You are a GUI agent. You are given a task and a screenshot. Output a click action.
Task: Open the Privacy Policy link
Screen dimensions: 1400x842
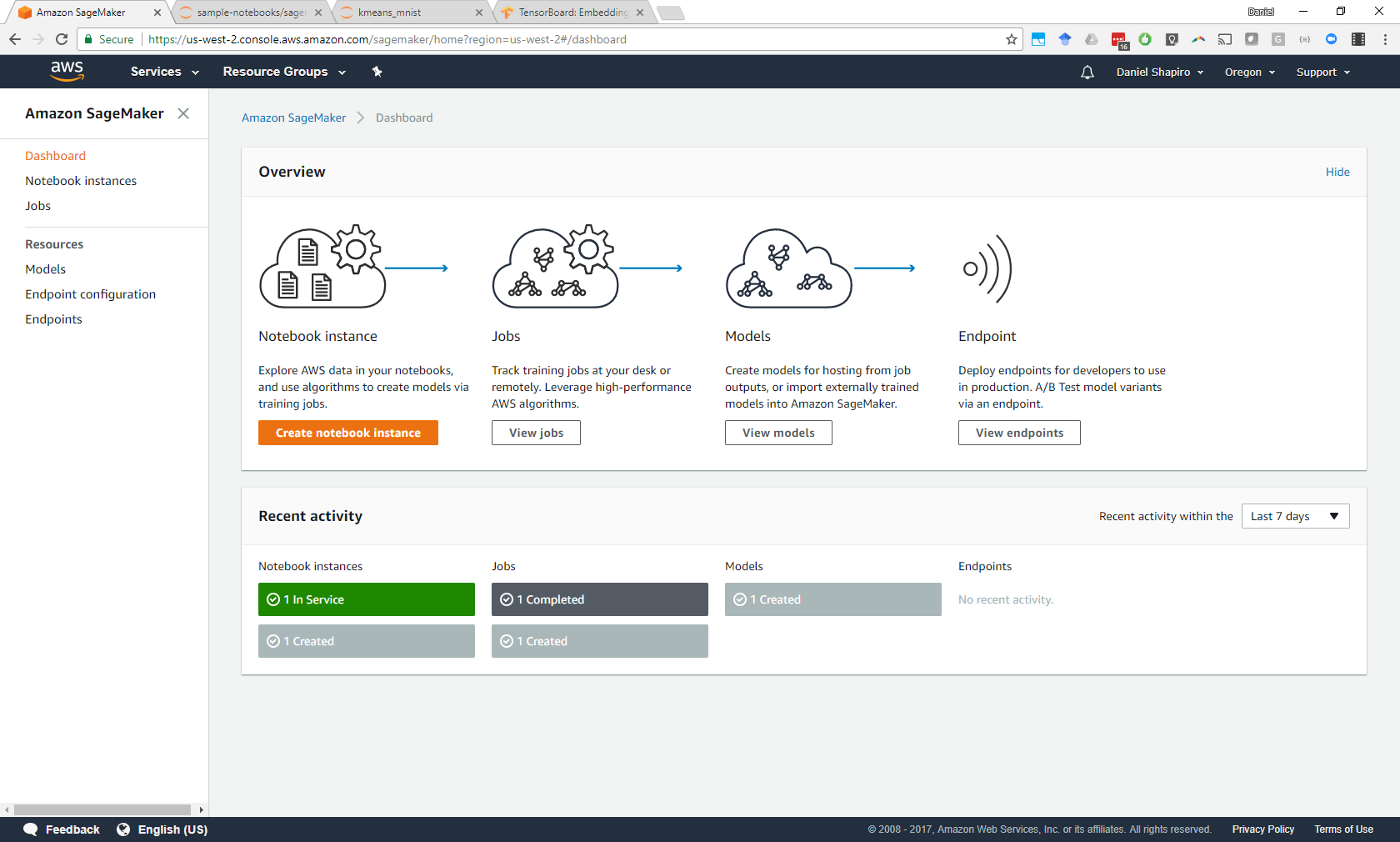point(1263,829)
